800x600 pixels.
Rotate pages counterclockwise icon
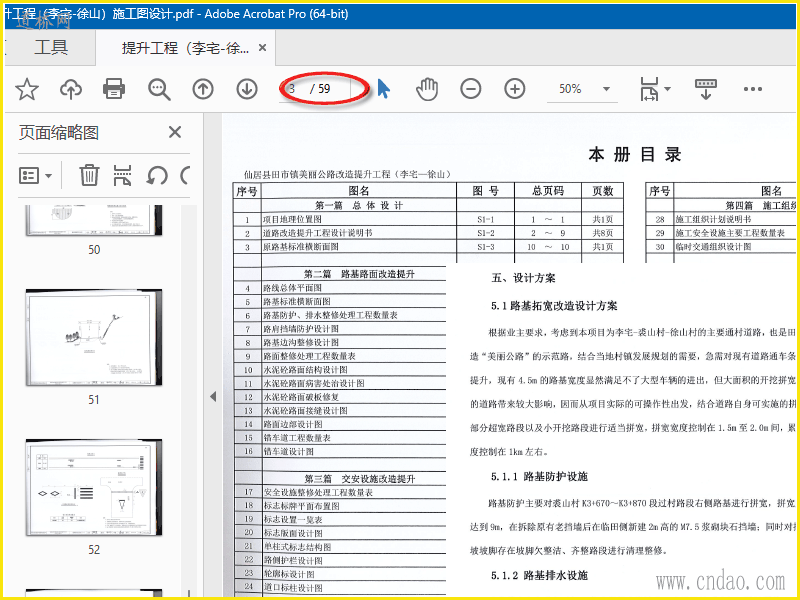(x=157, y=176)
